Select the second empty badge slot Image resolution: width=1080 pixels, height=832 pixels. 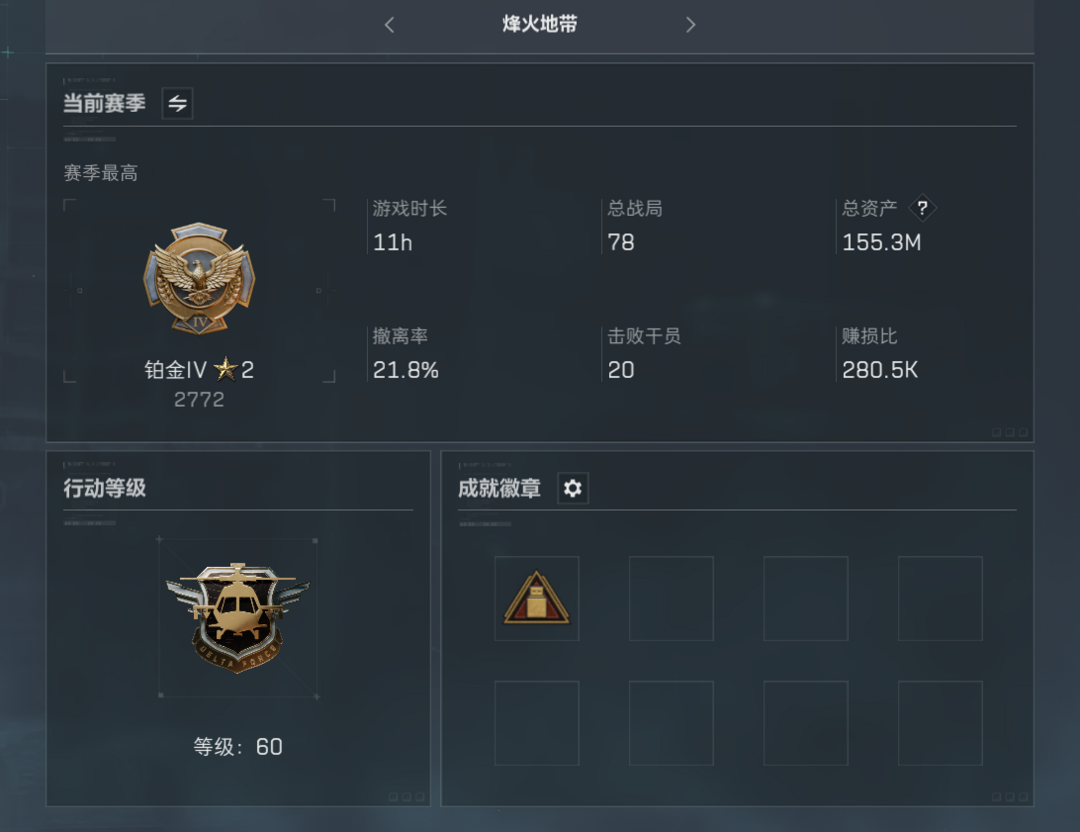(x=671, y=599)
